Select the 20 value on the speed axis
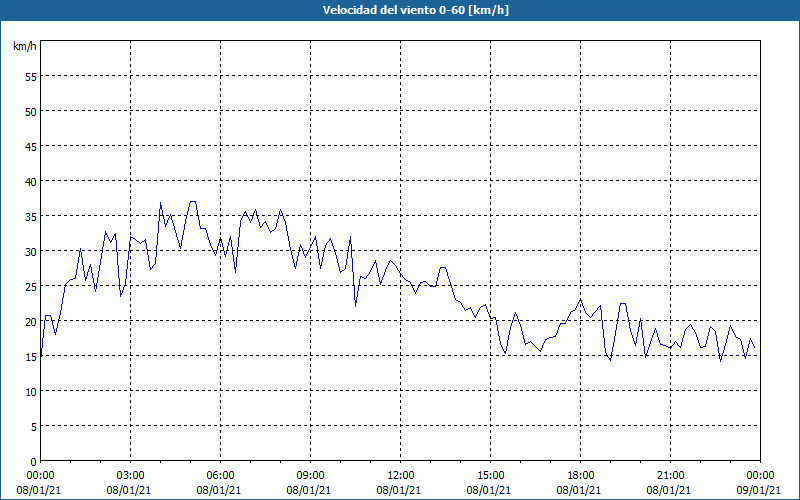This screenshot has height=500, width=800. (31, 321)
